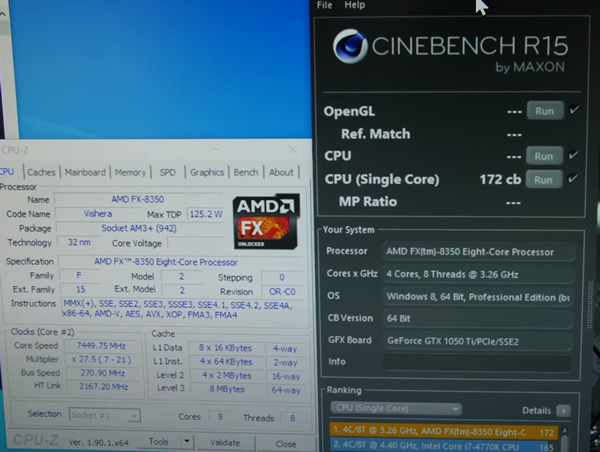Click the Socket AM3+ (942) package value

click(139, 228)
